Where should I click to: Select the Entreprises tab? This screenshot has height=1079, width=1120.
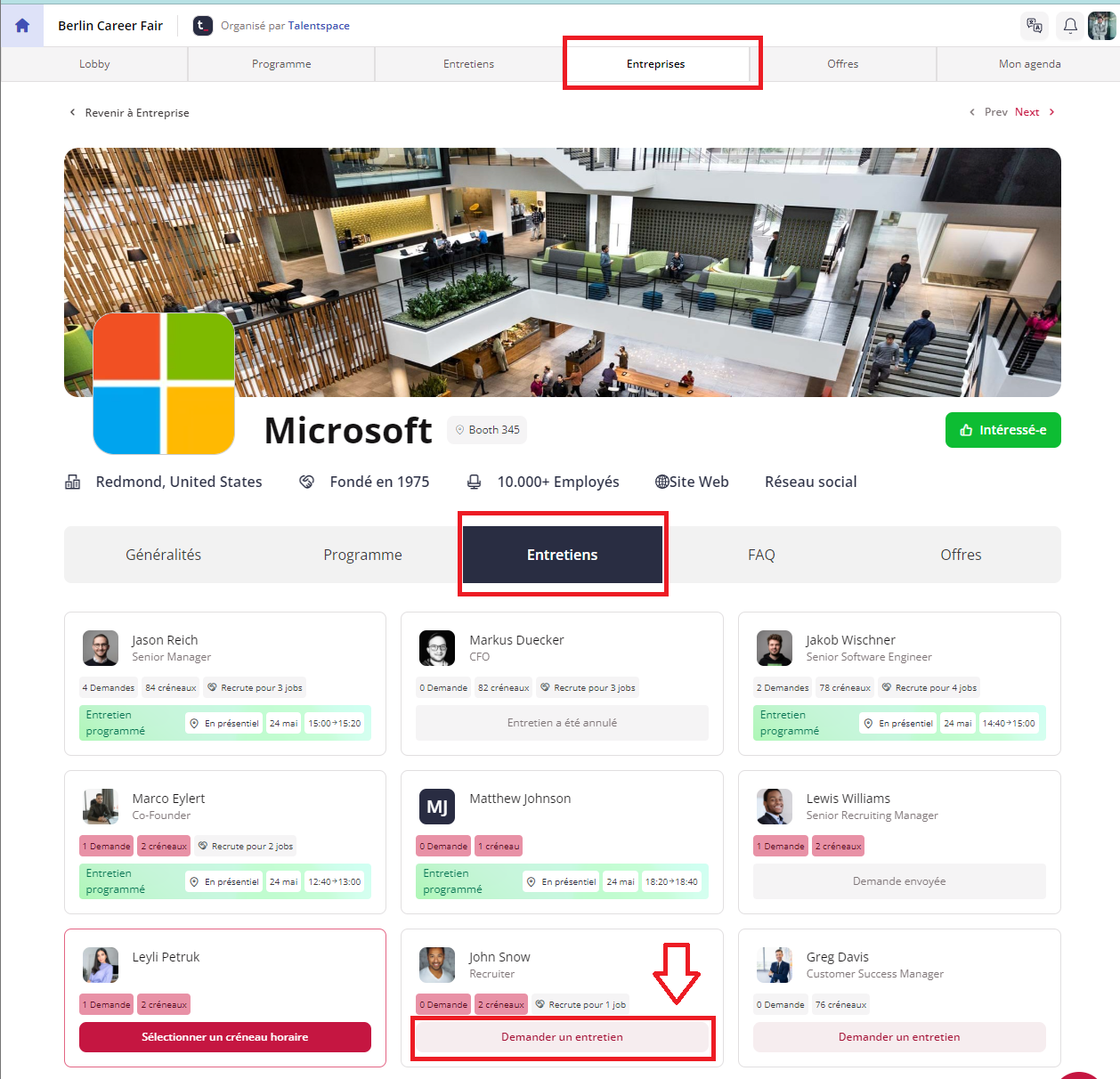(656, 64)
